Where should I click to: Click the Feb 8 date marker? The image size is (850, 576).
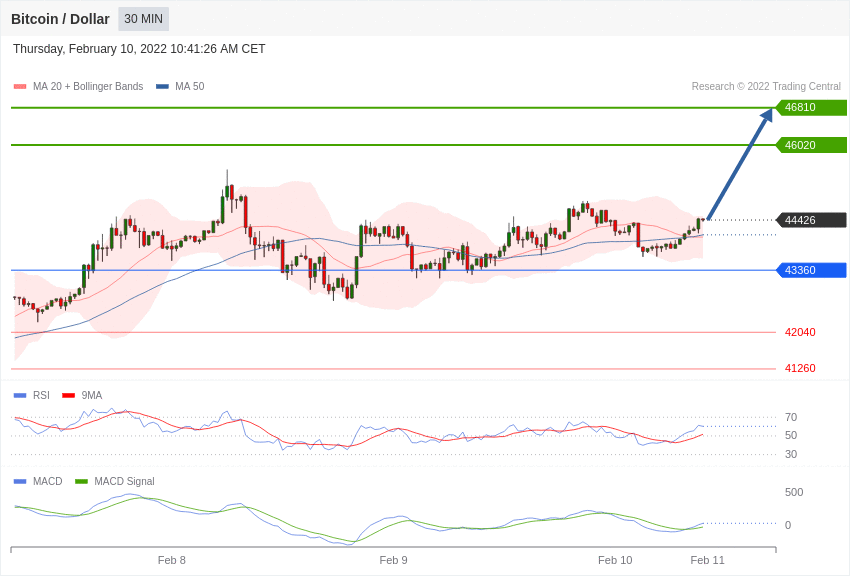(172, 560)
